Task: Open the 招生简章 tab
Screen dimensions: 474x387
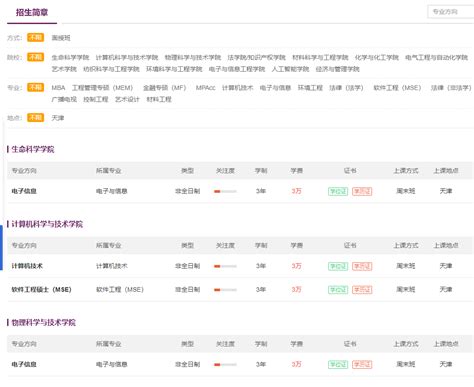Action: click(x=32, y=13)
